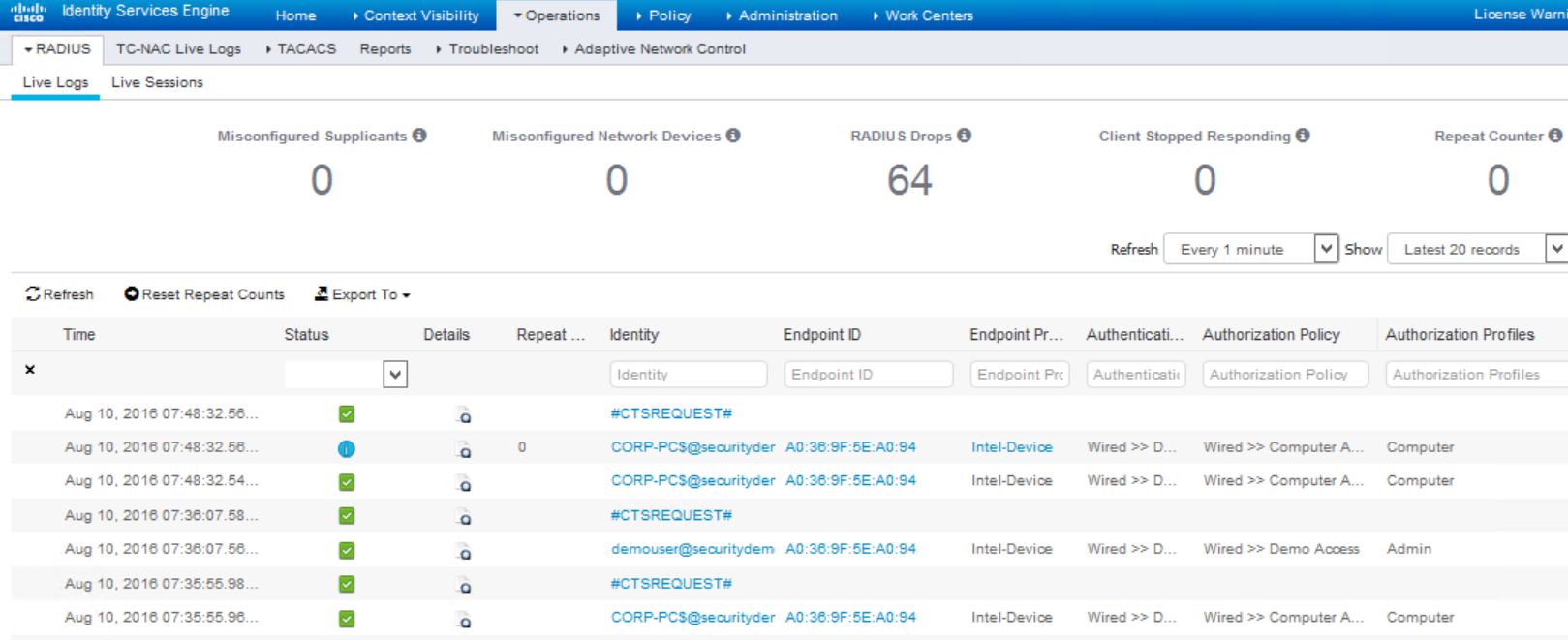
Task: Sort by the Time column header
Action: click(79, 335)
